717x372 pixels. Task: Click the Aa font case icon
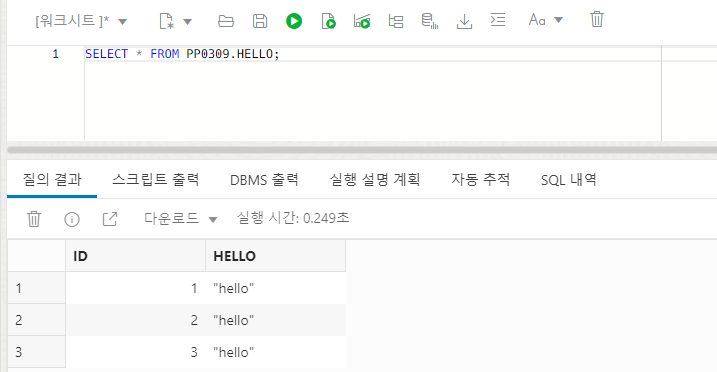point(537,20)
